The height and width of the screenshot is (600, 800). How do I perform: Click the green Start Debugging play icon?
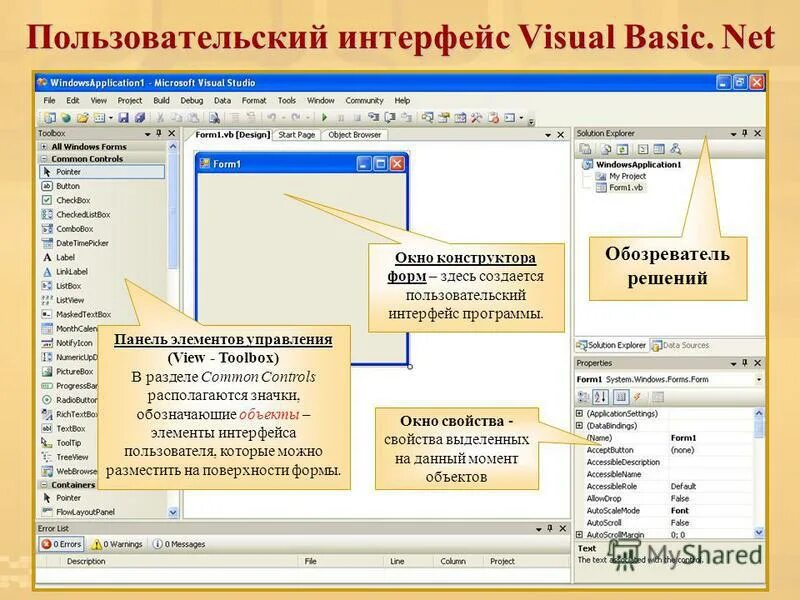[324, 118]
